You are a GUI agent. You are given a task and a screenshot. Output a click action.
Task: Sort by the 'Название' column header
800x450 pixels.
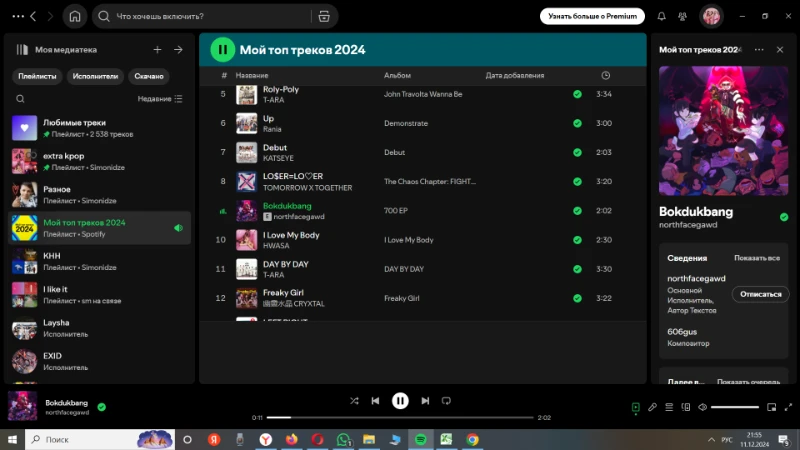[x=252, y=76]
